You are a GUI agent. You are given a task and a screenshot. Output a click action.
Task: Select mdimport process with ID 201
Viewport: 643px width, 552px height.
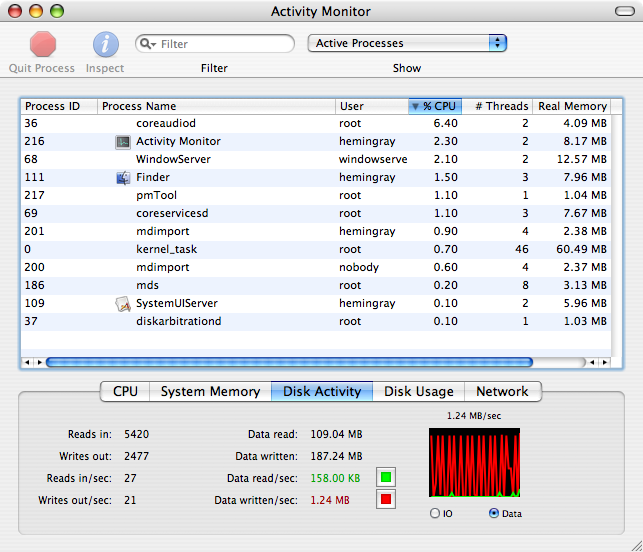tap(316, 232)
